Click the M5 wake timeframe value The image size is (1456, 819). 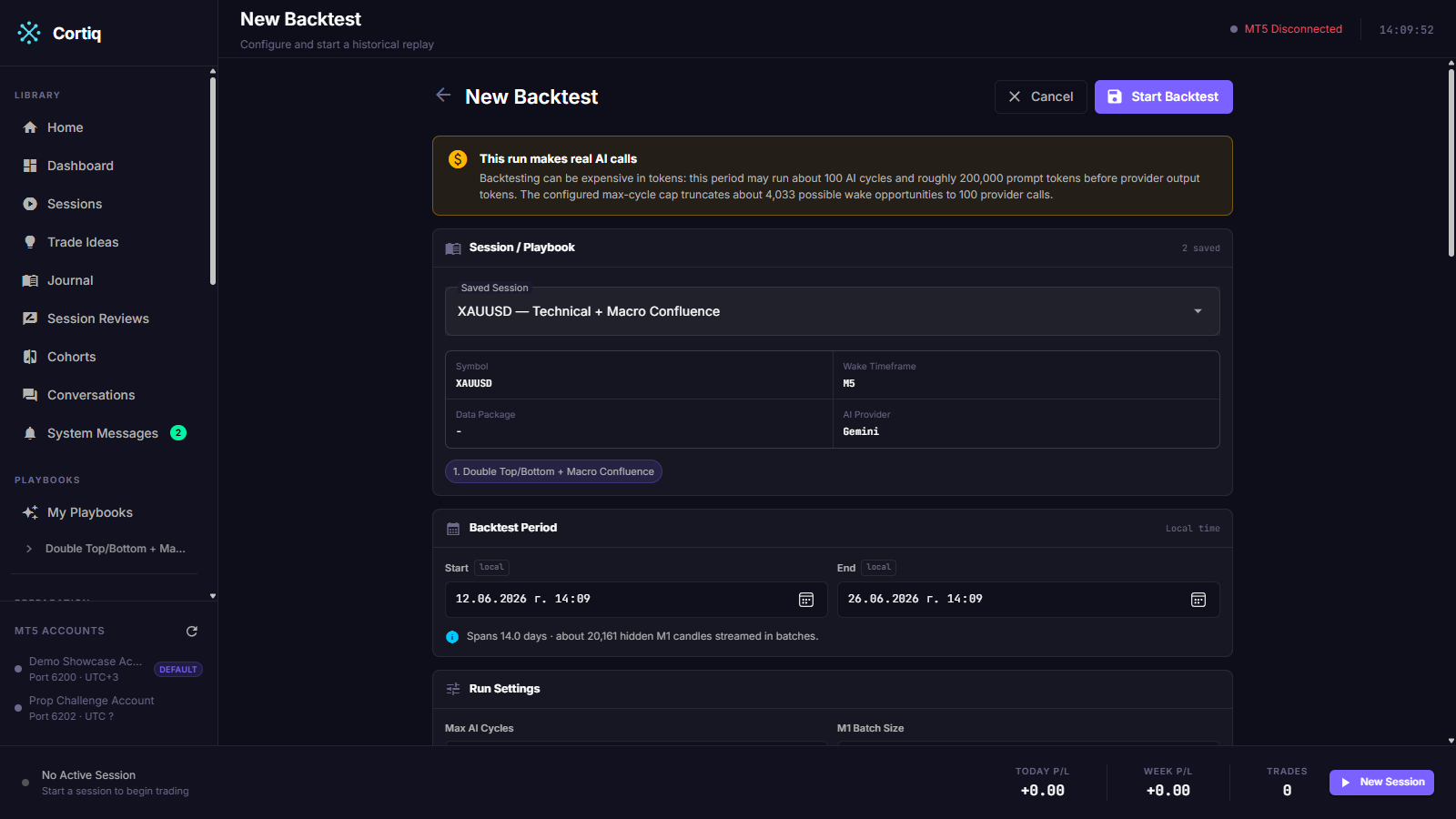(x=849, y=384)
